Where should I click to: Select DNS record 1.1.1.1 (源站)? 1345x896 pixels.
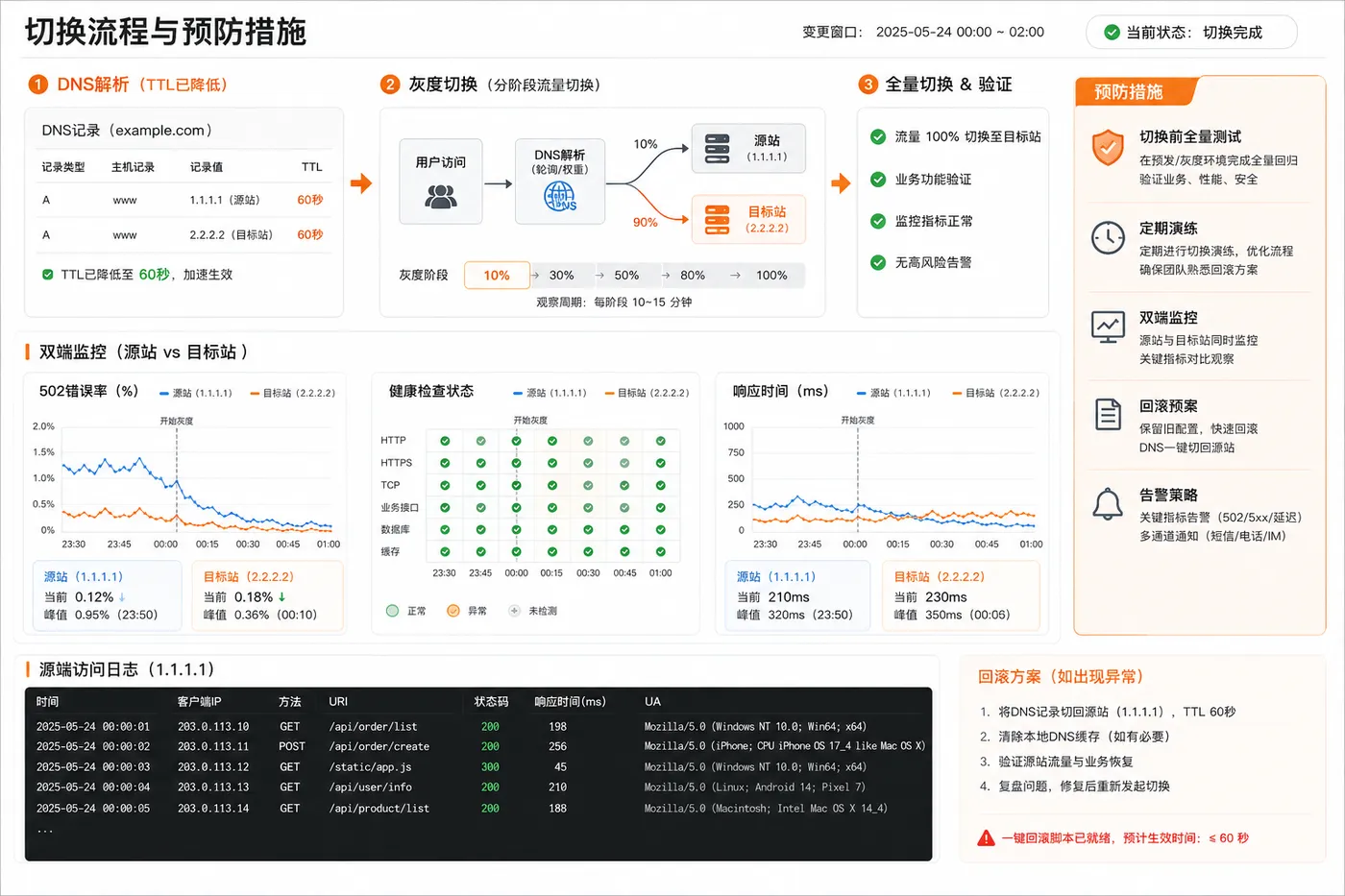[x=183, y=200]
